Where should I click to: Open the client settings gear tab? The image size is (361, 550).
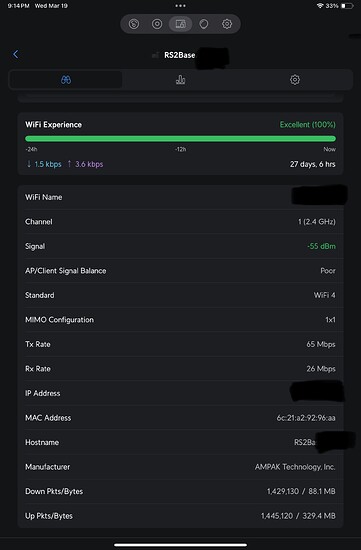[295, 80]
